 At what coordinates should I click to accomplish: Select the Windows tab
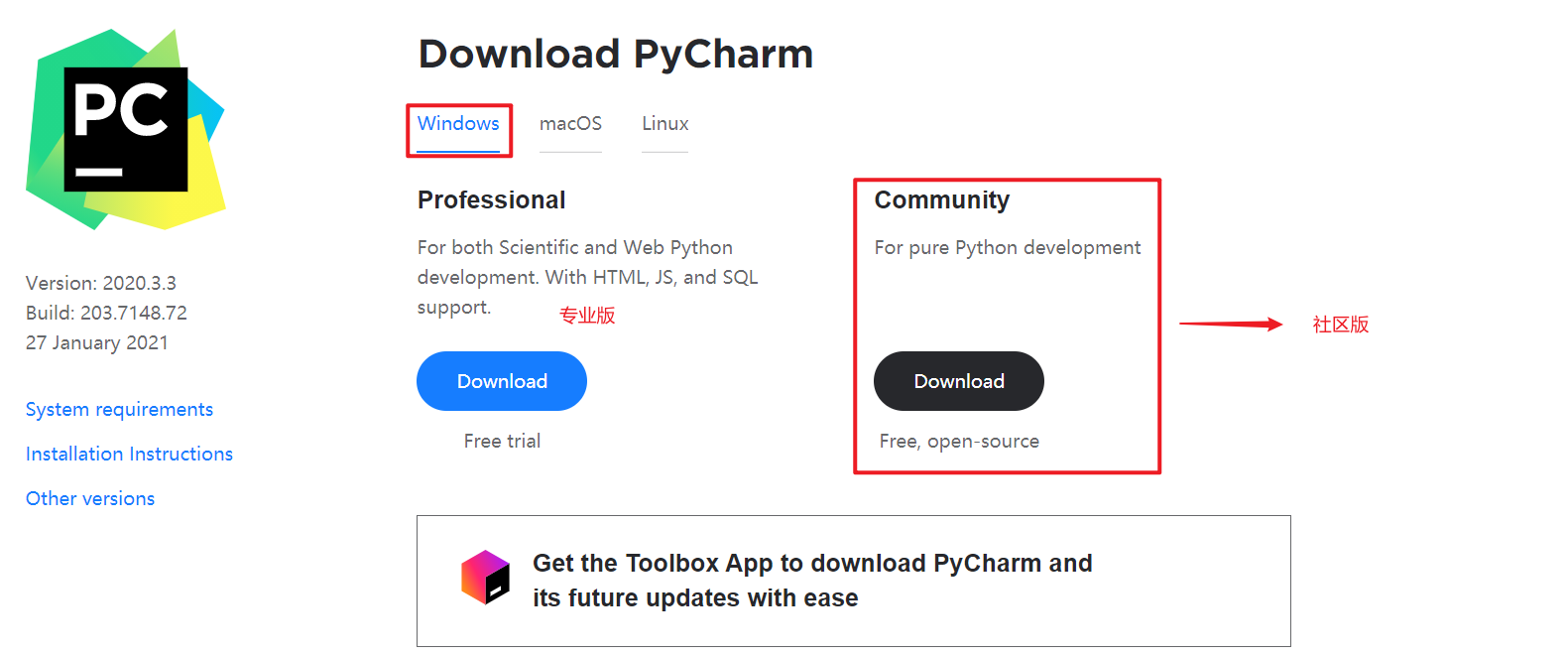(458, 124)
